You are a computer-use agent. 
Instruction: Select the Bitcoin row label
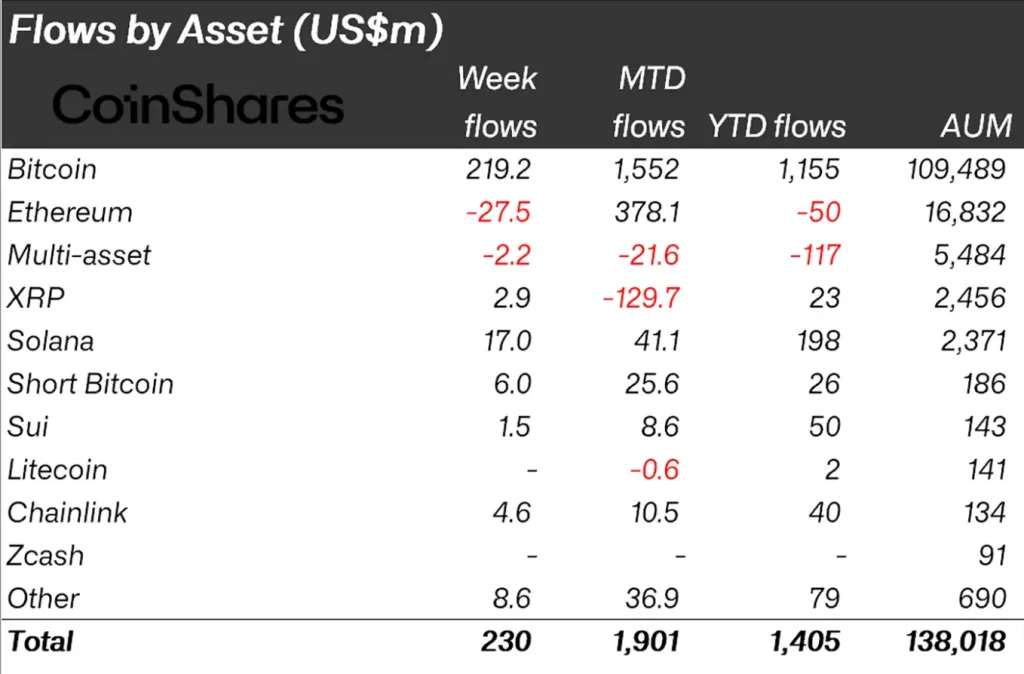coord(52,169)
